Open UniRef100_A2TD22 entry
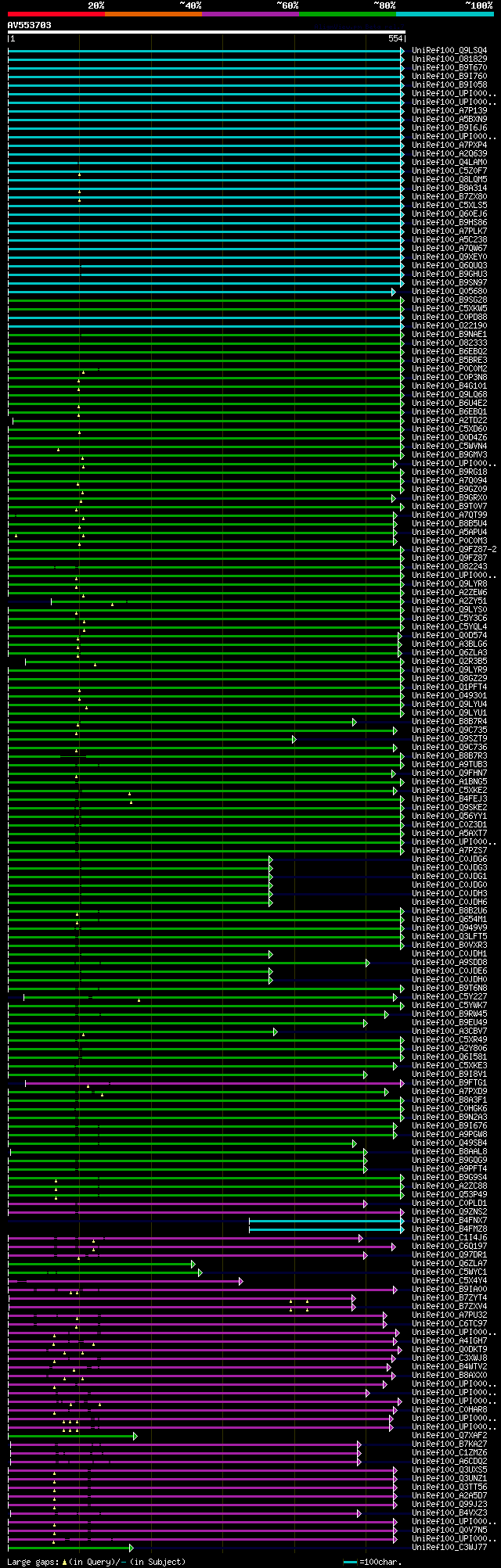This screenshot has width=501, height=1568. [449, 420]
